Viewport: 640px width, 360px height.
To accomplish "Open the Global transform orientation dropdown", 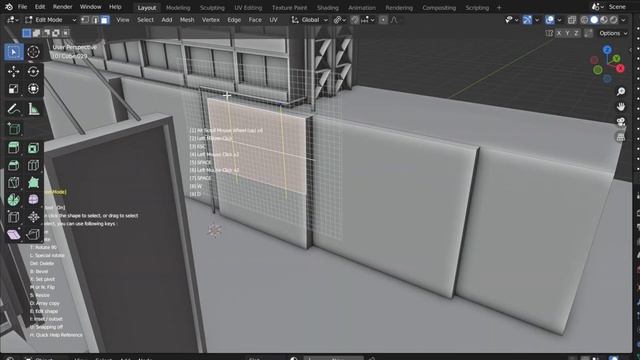I will 309,20.
